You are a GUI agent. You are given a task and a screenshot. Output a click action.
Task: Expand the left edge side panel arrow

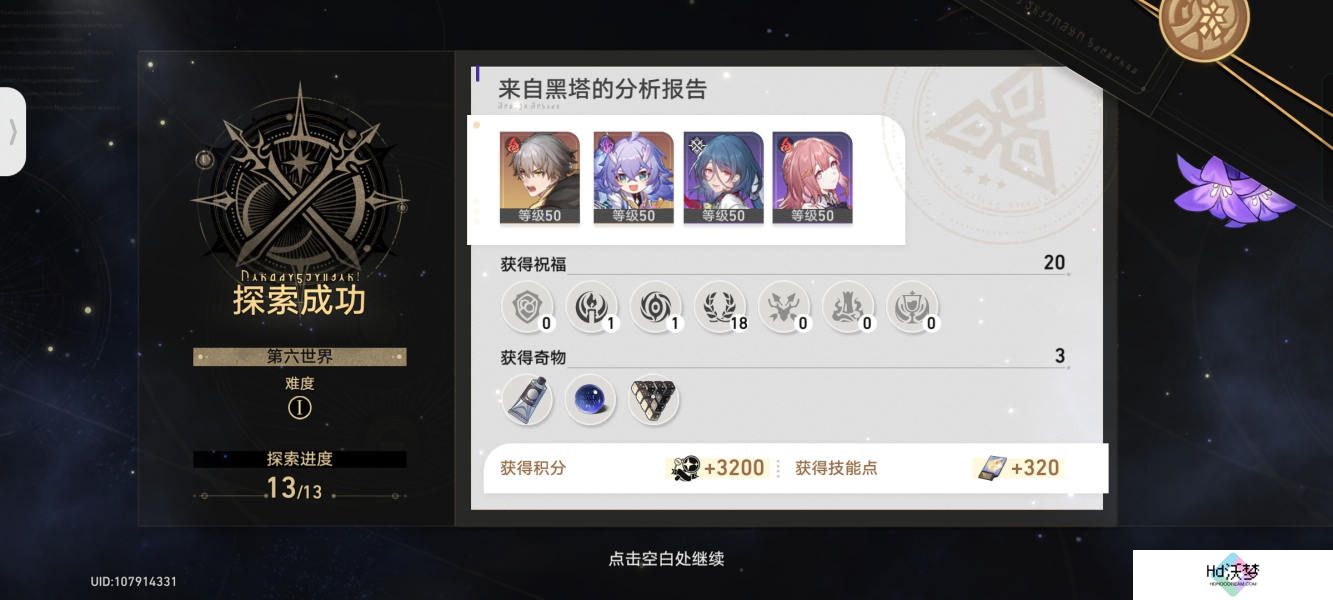(12, 132)
